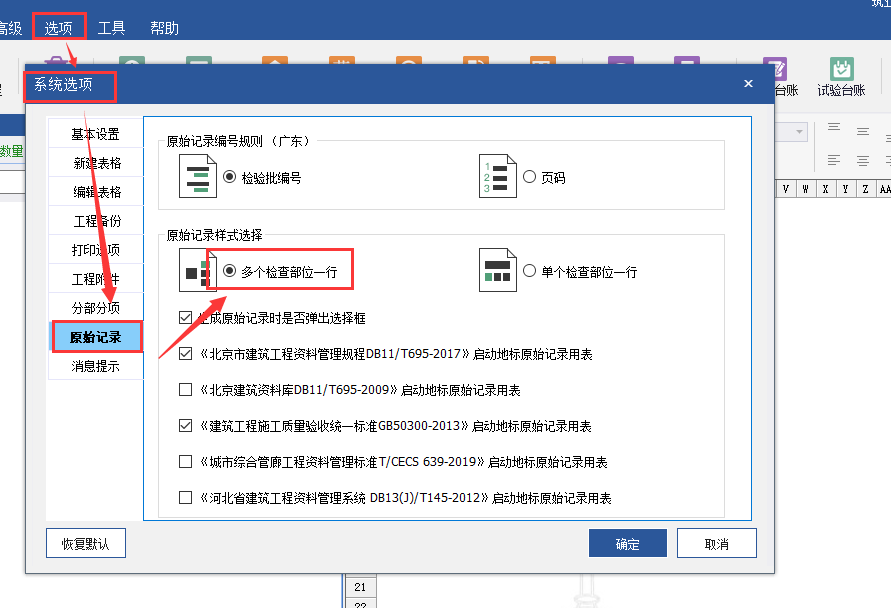Click the 页码 numbered list icon
Image resolution: width=891 pixels, height=608 pixels.
tap(497, 177)
